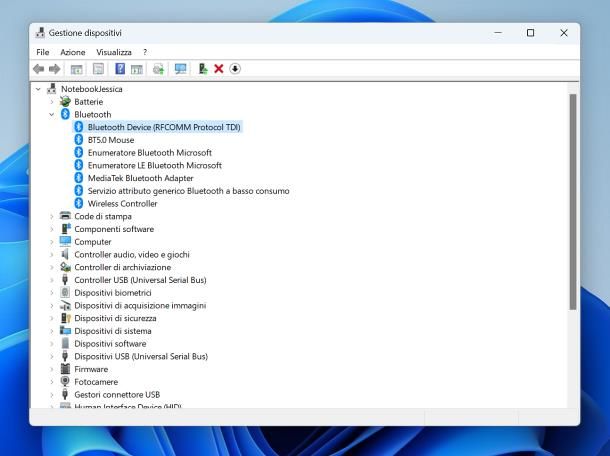Open the Visualizza menu
Viewport: 610px width, 456px height.
pos(114,52)
